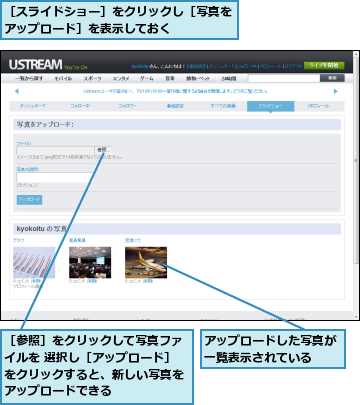The width and height of the screenshot is (360, 405).
Task: Open the conference audience photo thumbnail
Action: click(x=90, y=263)
